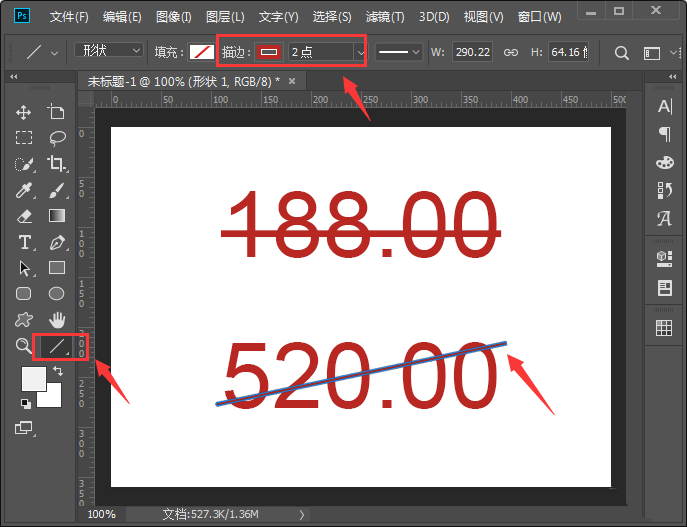Open the Glyphs panel

(664, 218)
